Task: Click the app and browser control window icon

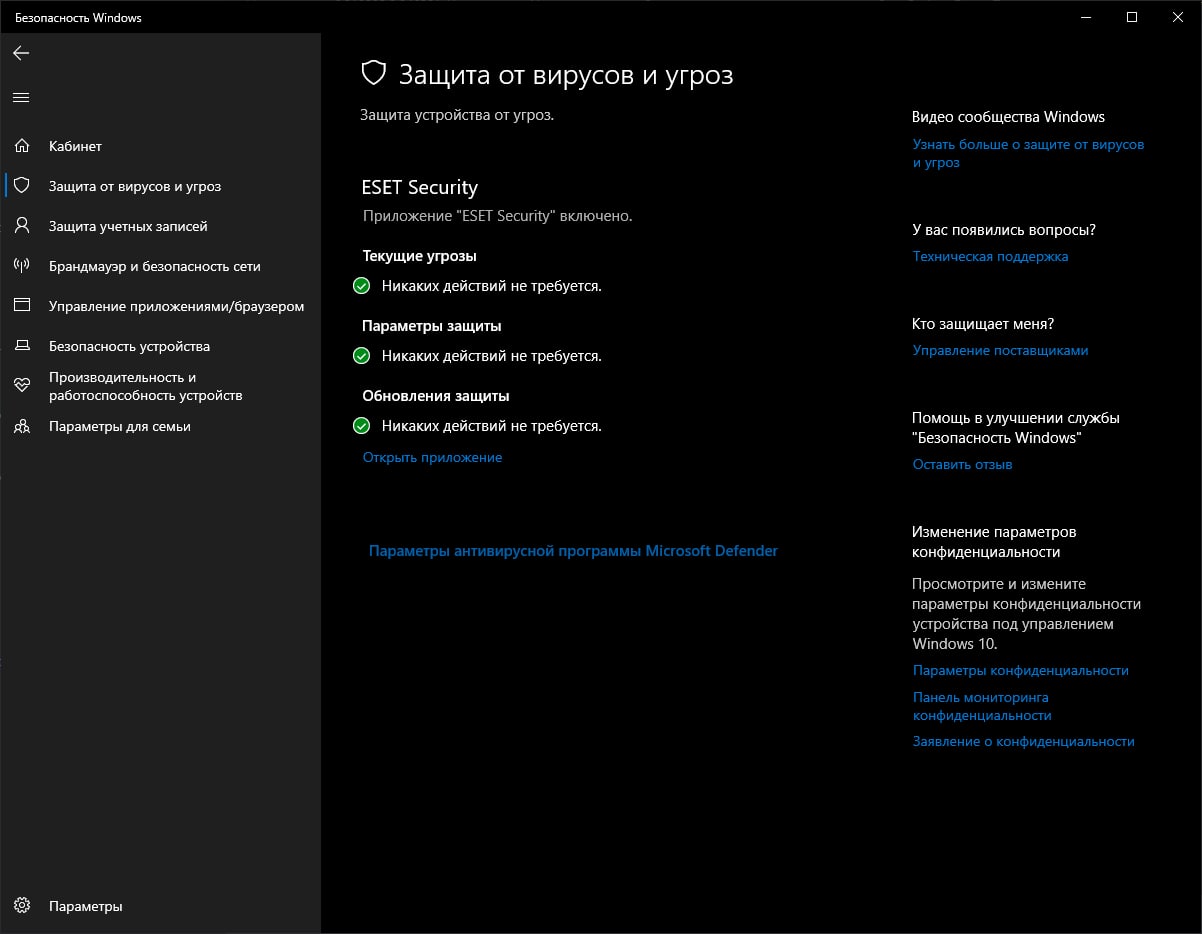Action: coord(22,306)
